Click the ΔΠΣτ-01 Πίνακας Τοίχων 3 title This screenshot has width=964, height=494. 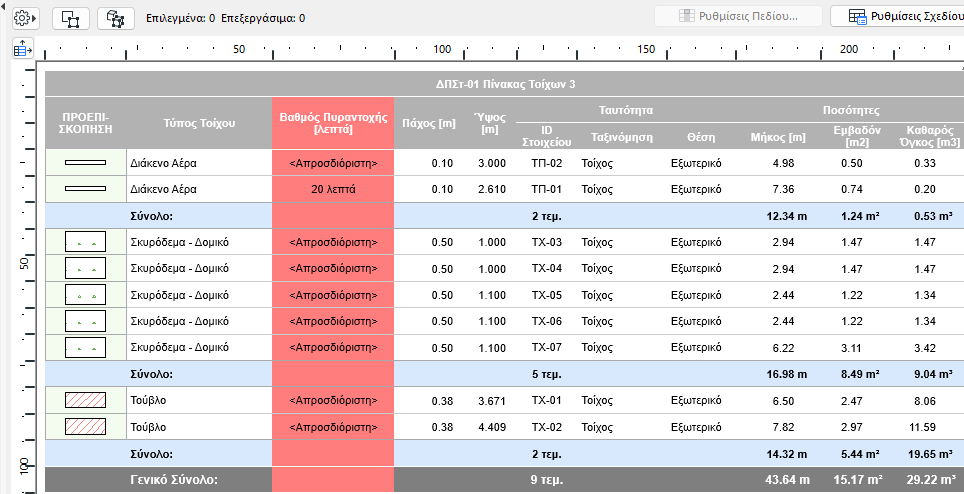pyautogui.click(x=505, y=84)
